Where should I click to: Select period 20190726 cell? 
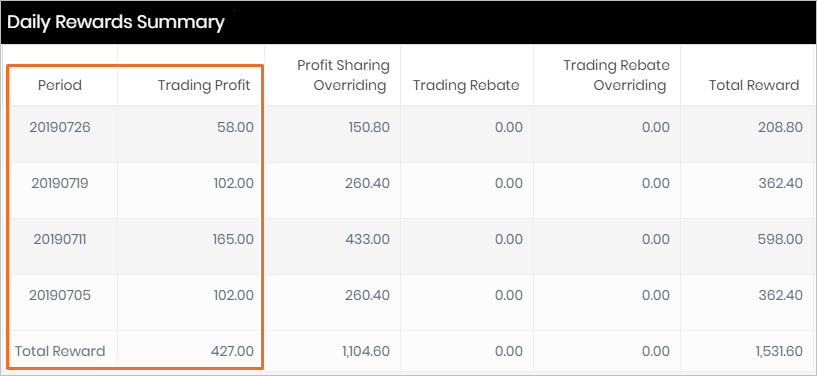coord(60,127)
